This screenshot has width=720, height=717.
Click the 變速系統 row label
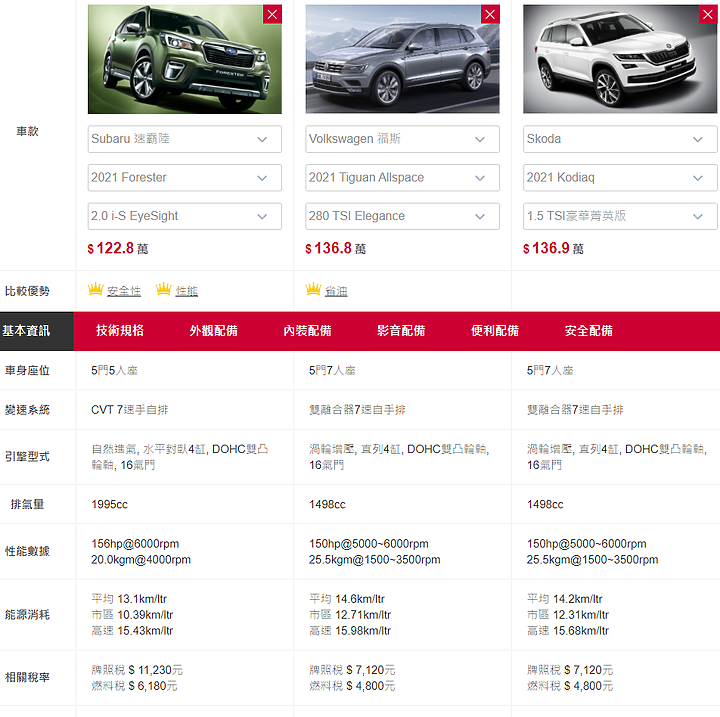pyautogui.click(x=27, y=410)
